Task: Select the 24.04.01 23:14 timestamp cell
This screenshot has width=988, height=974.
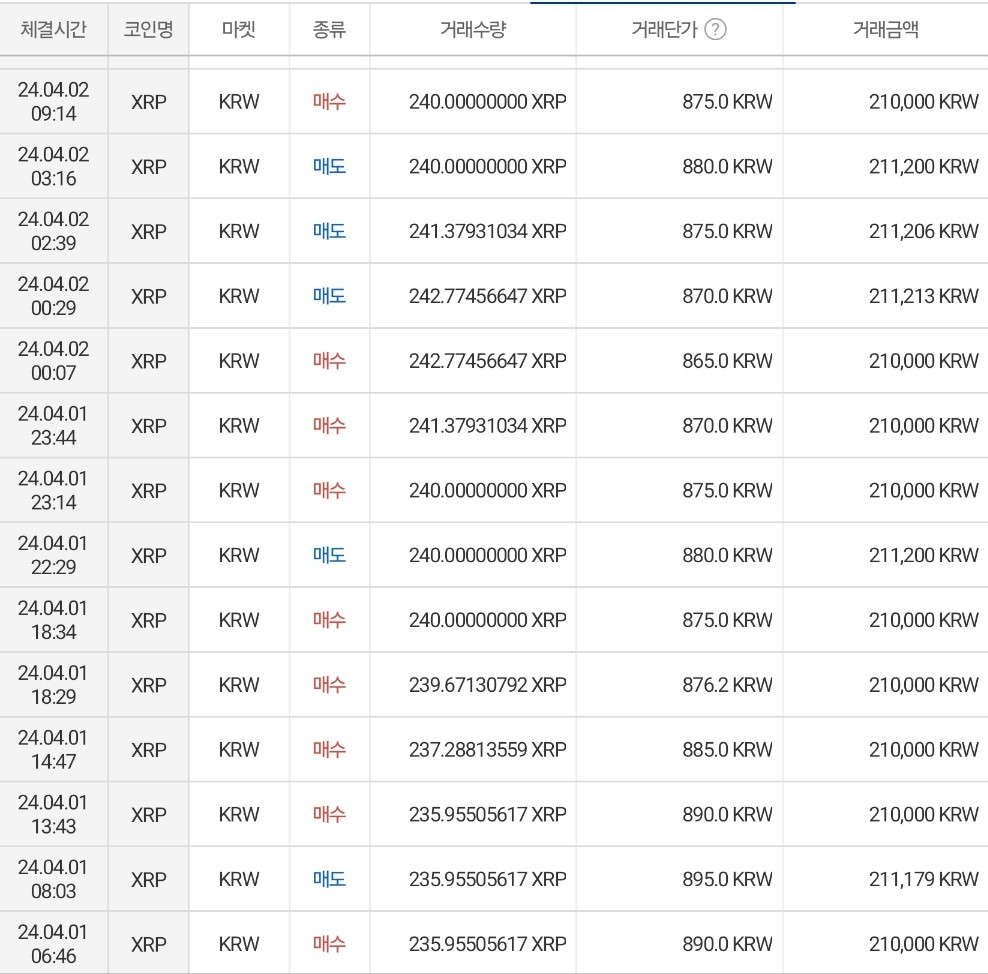Action: [54, 491]
